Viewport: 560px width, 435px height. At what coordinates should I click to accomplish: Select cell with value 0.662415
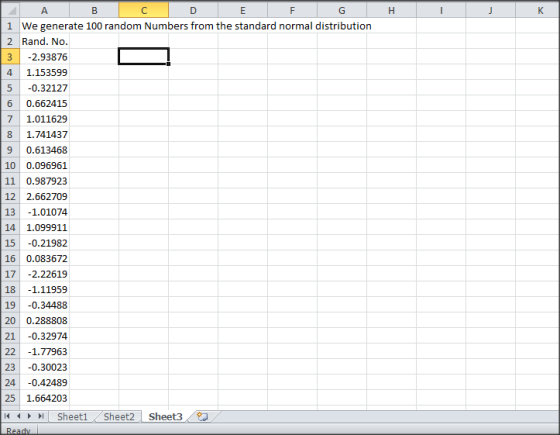click(45, 104)
